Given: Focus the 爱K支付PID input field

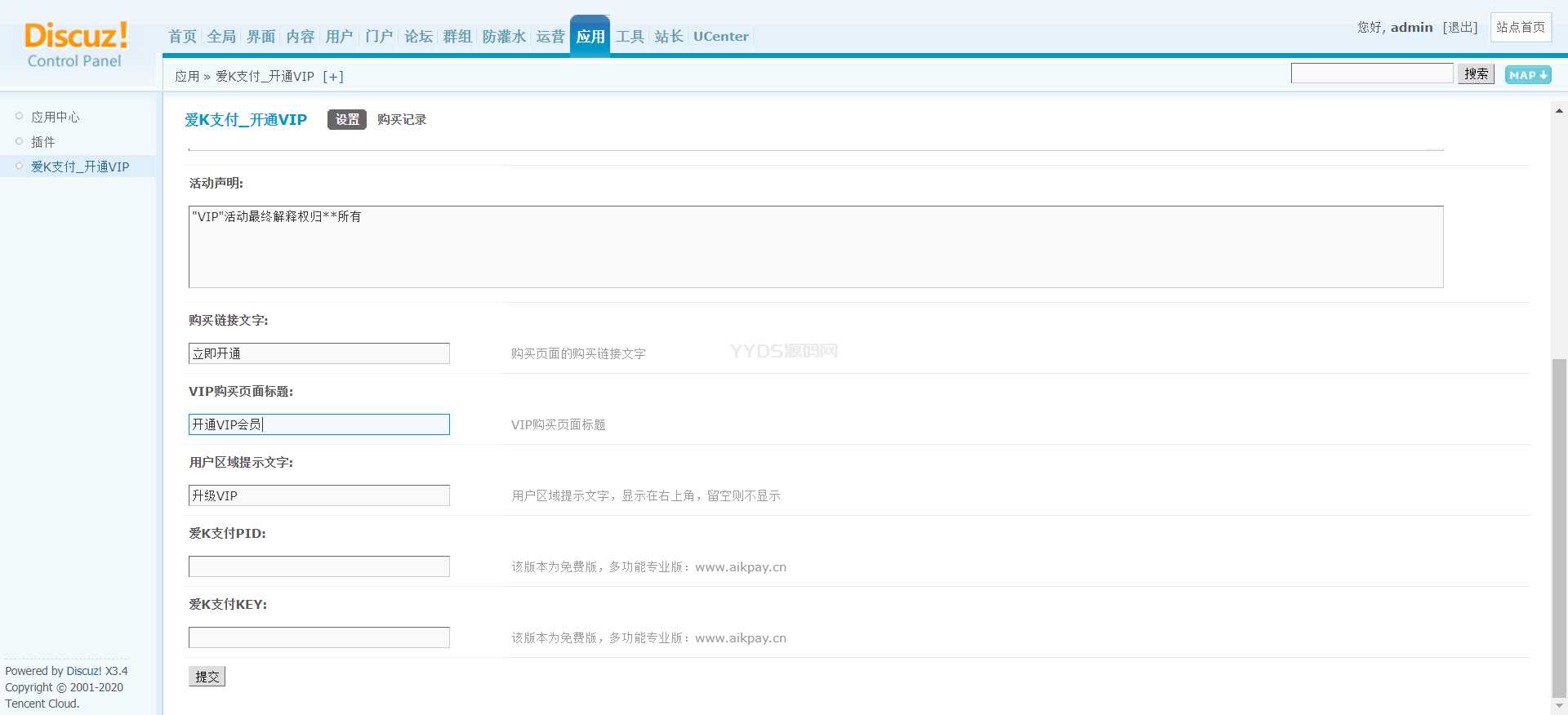Looking at the screenshot, I should 318,566.
